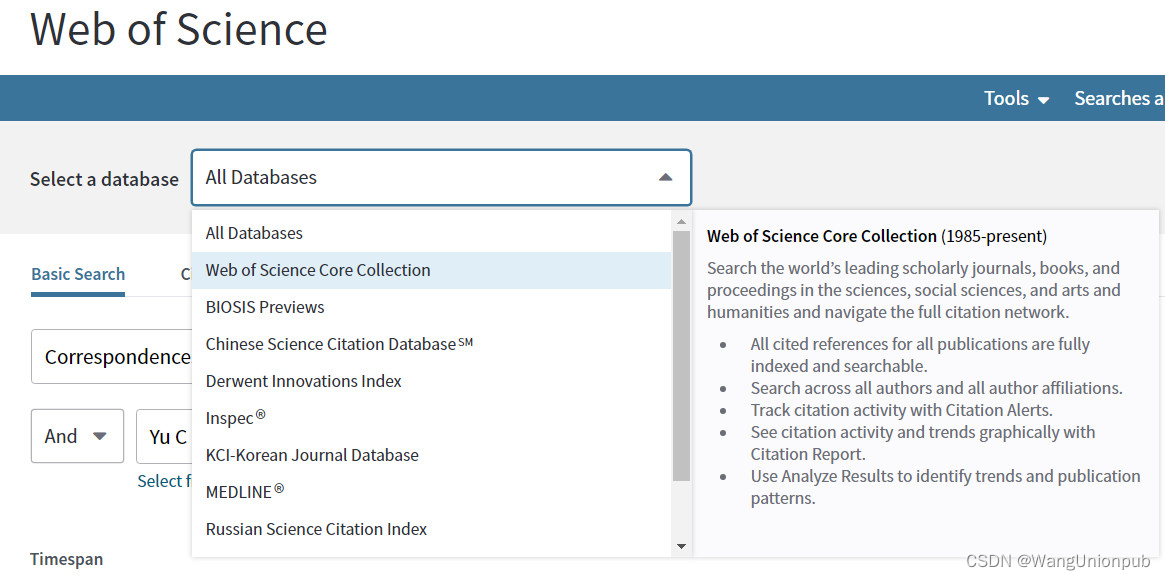Image resolution: width=1165 pixels, height=580 pixels.
Task: Click the Yu C search input field
Action: point(164,436)
